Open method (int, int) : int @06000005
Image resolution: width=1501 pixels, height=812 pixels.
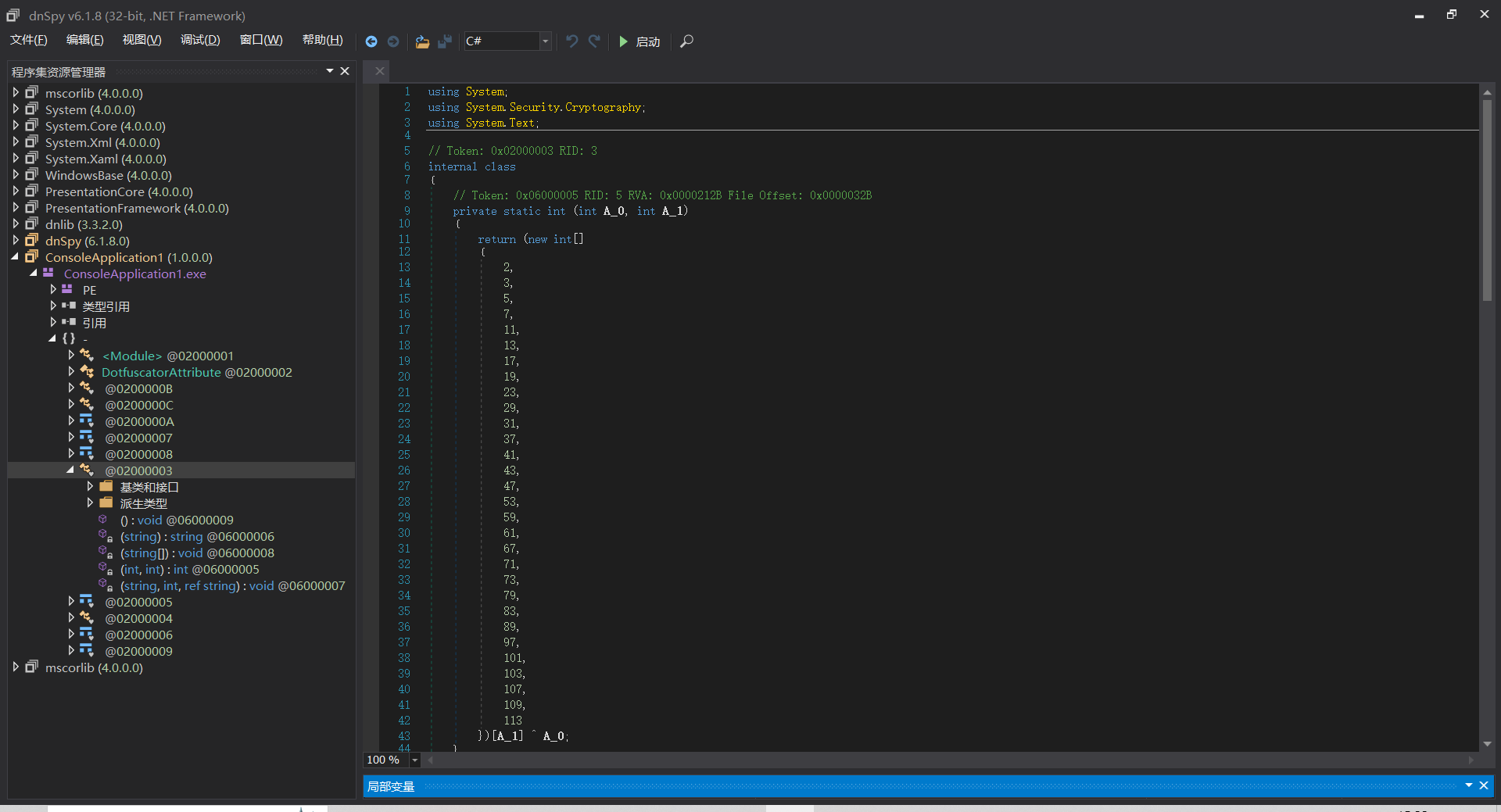190,569
